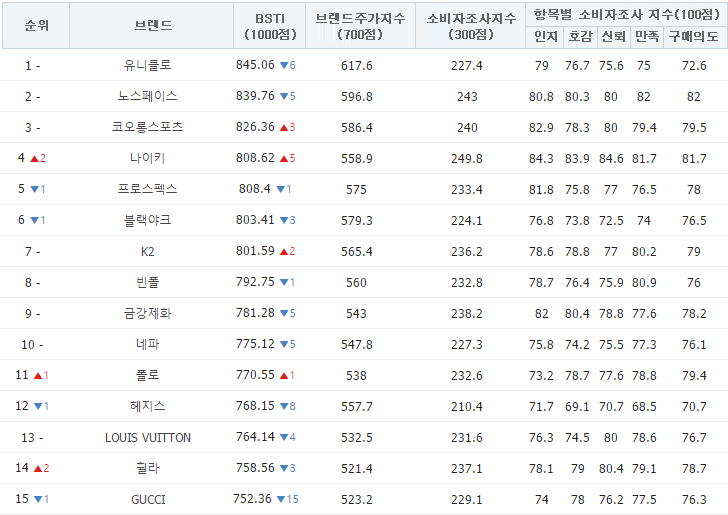Click brand name 빈폴

(148, 282)
